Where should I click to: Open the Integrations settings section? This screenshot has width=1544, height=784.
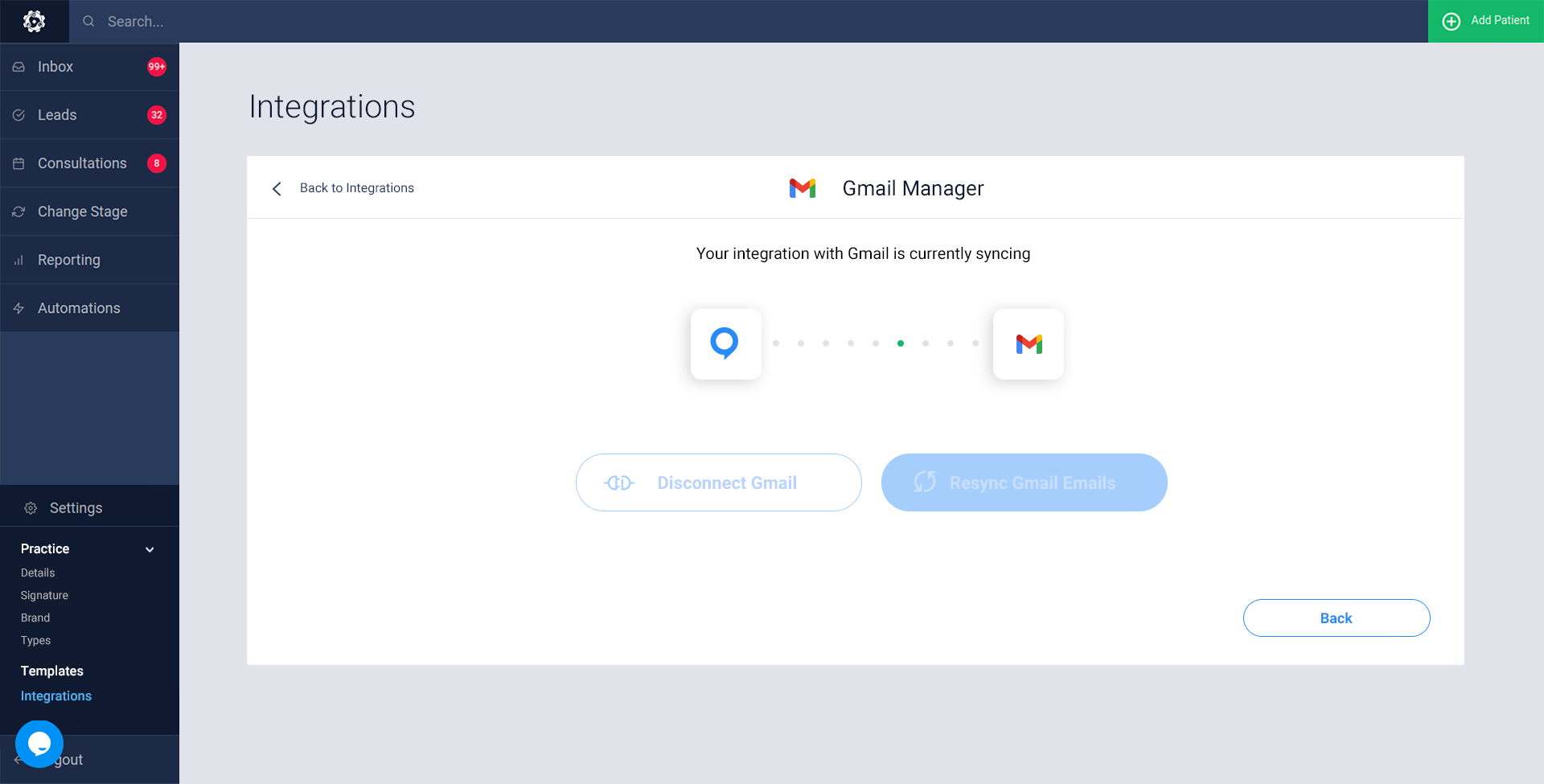click(x=56, y=696)
